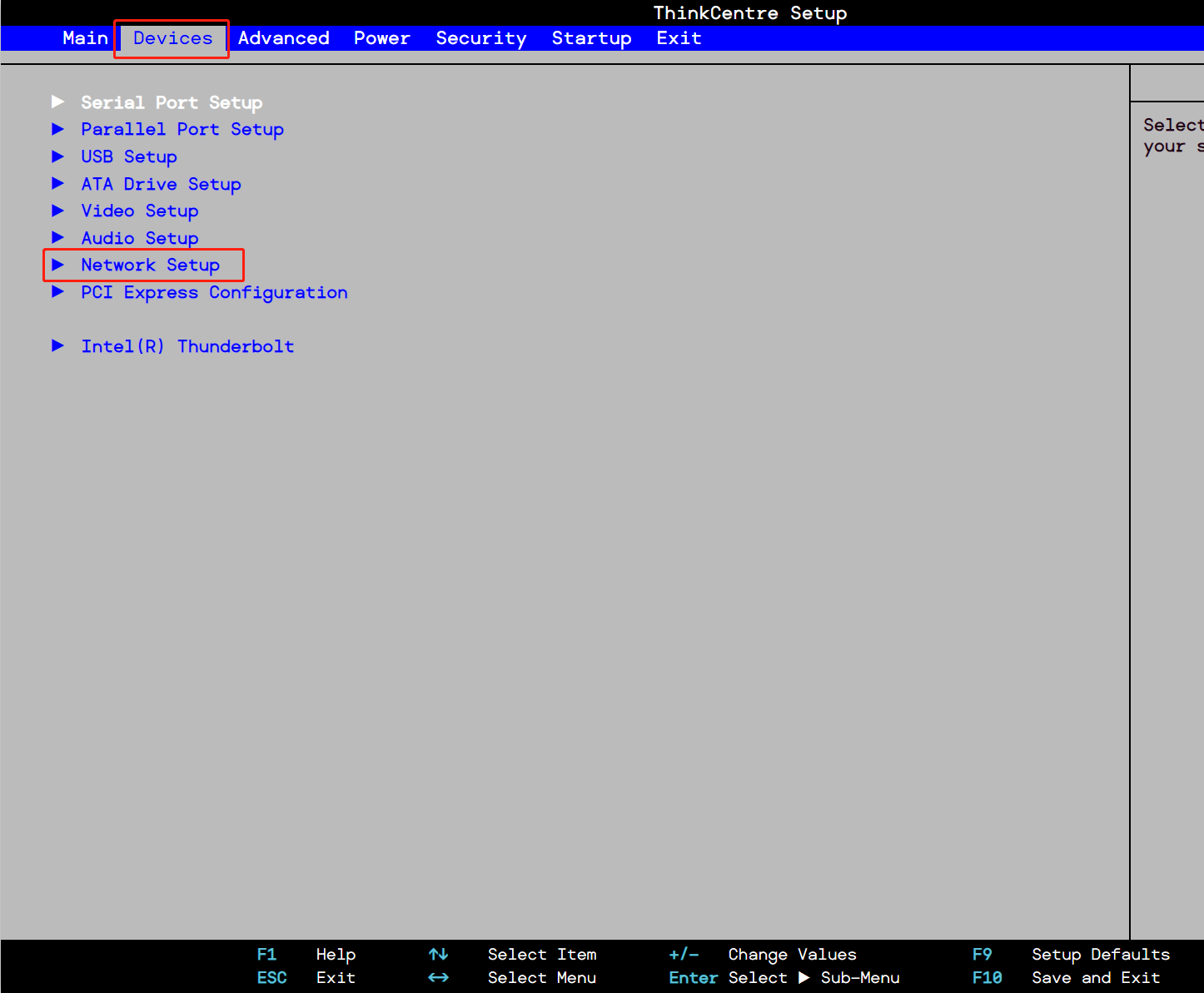Viewport: 1204px width, 993px height.
Task: Open Parallel Port Setup submenu
Action: [x=182, y=129]
